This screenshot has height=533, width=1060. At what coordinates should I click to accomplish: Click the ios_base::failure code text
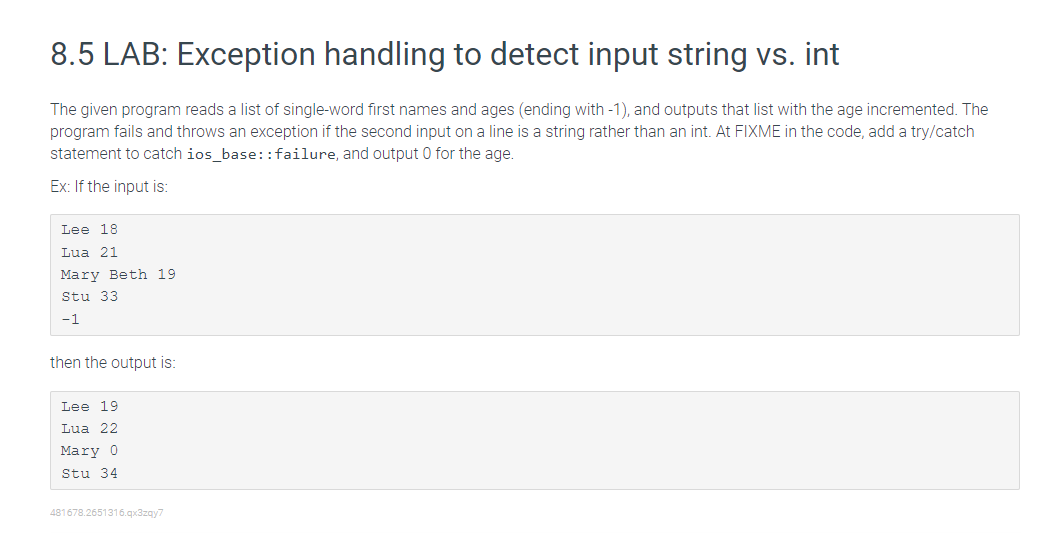click(261, 154)
